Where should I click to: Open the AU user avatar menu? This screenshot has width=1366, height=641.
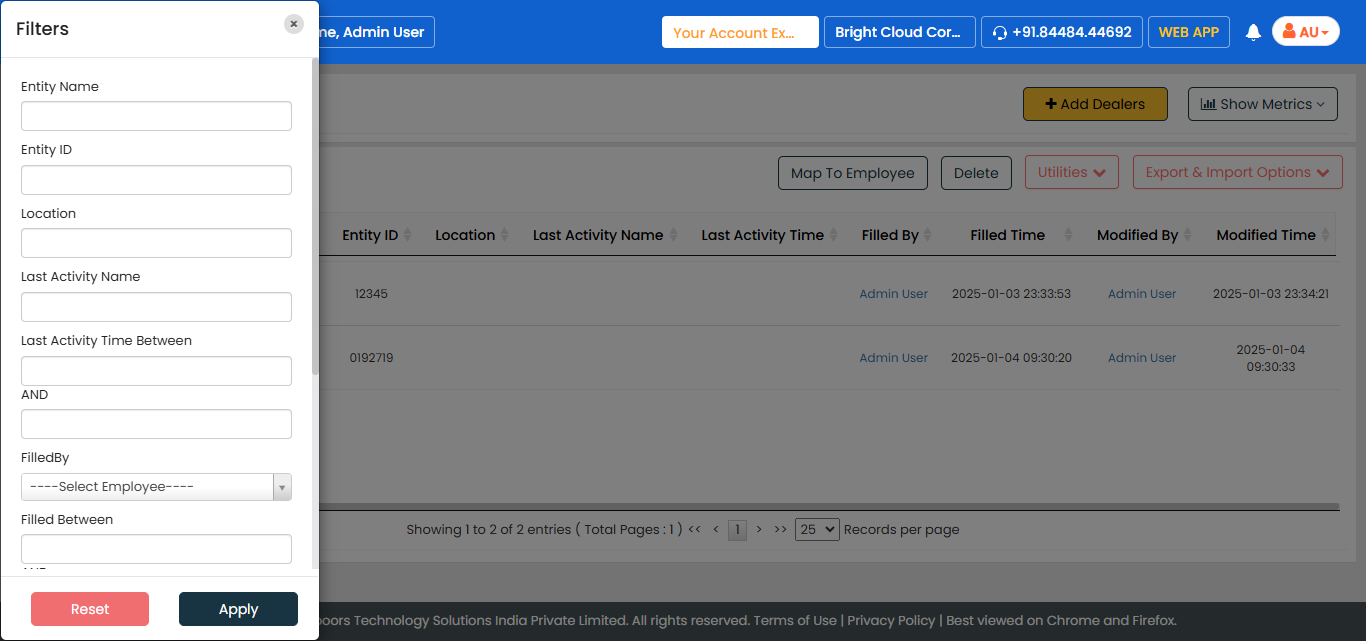1305,32
